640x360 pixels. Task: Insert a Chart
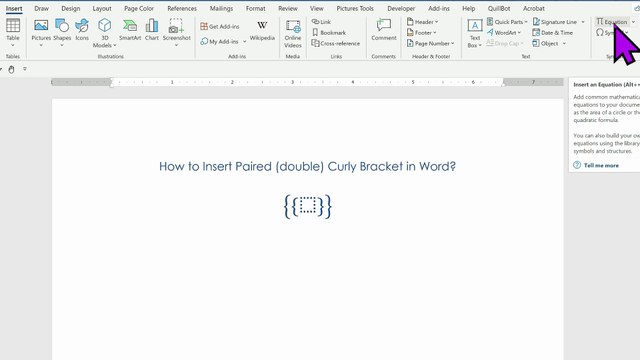pyautogui.click(x=151, y=30)
